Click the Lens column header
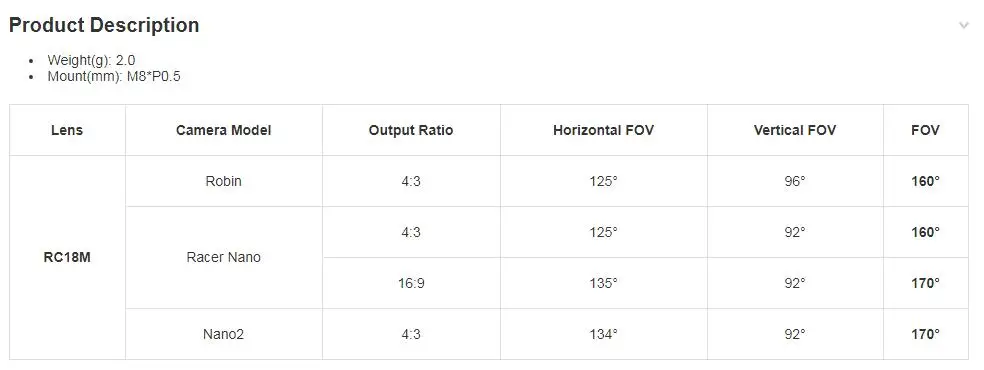984x370 pixels. pyautogui.click(x=67, y=130)
